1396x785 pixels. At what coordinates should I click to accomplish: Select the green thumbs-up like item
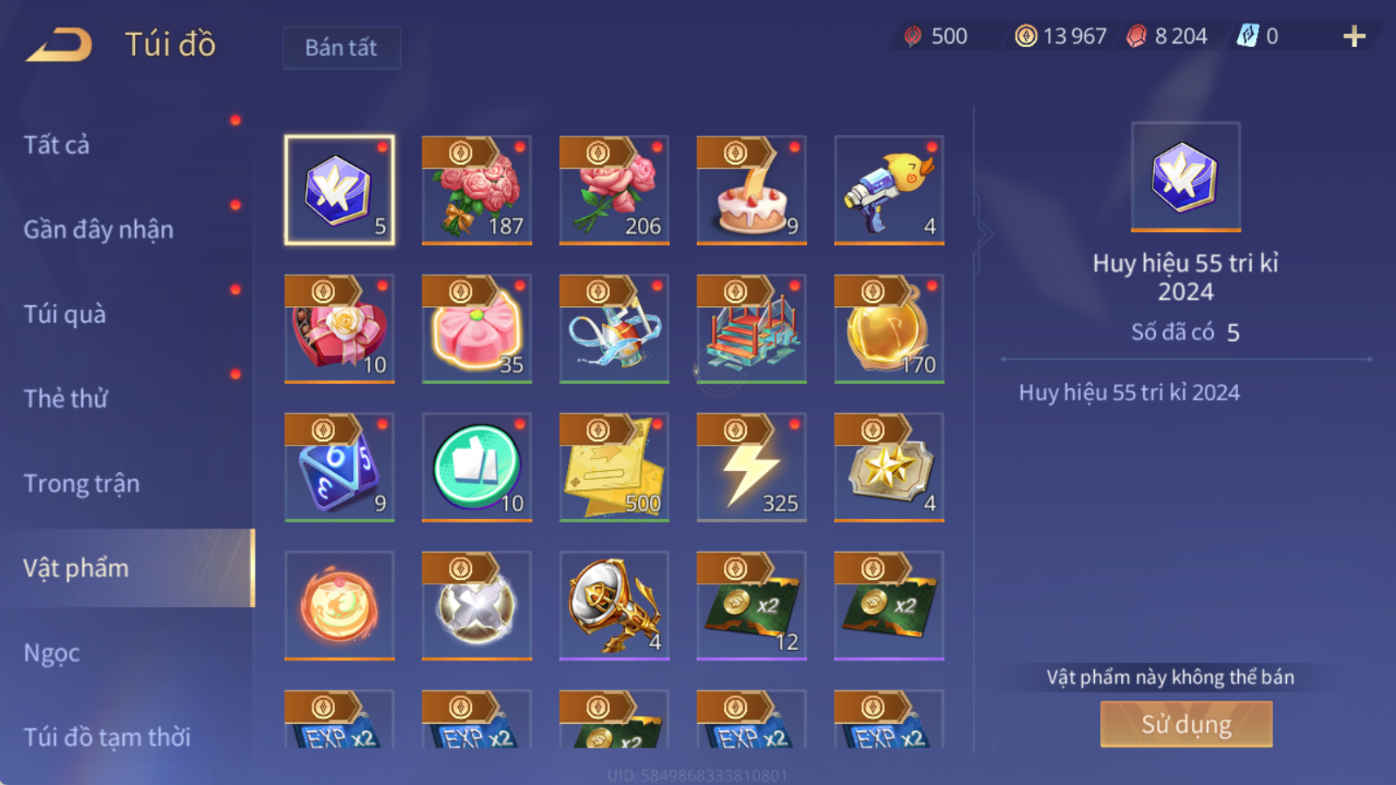(477, 467)
